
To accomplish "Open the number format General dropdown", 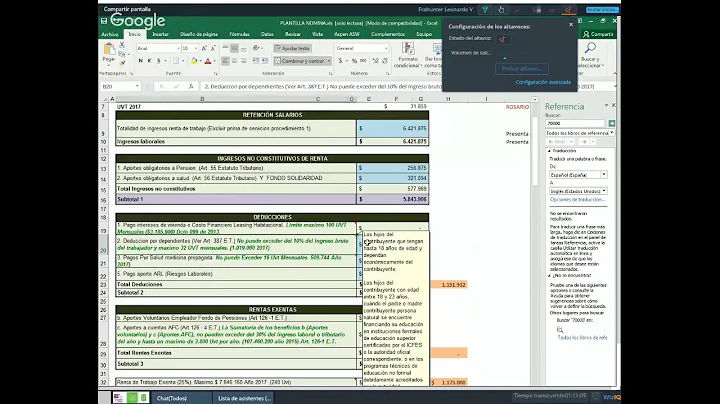I will pos(386,48).
